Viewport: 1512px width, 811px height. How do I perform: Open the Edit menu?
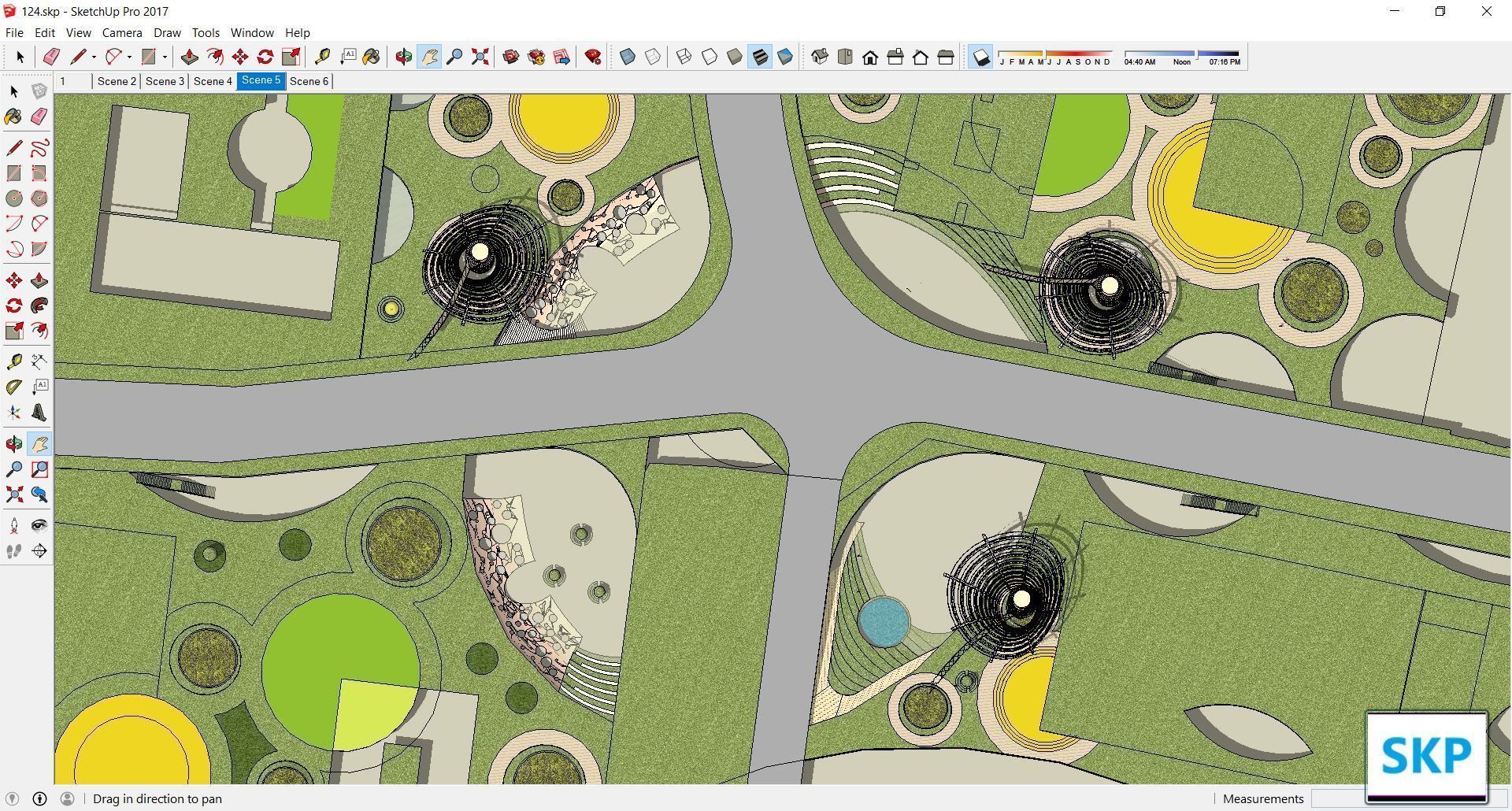point(44,33)
